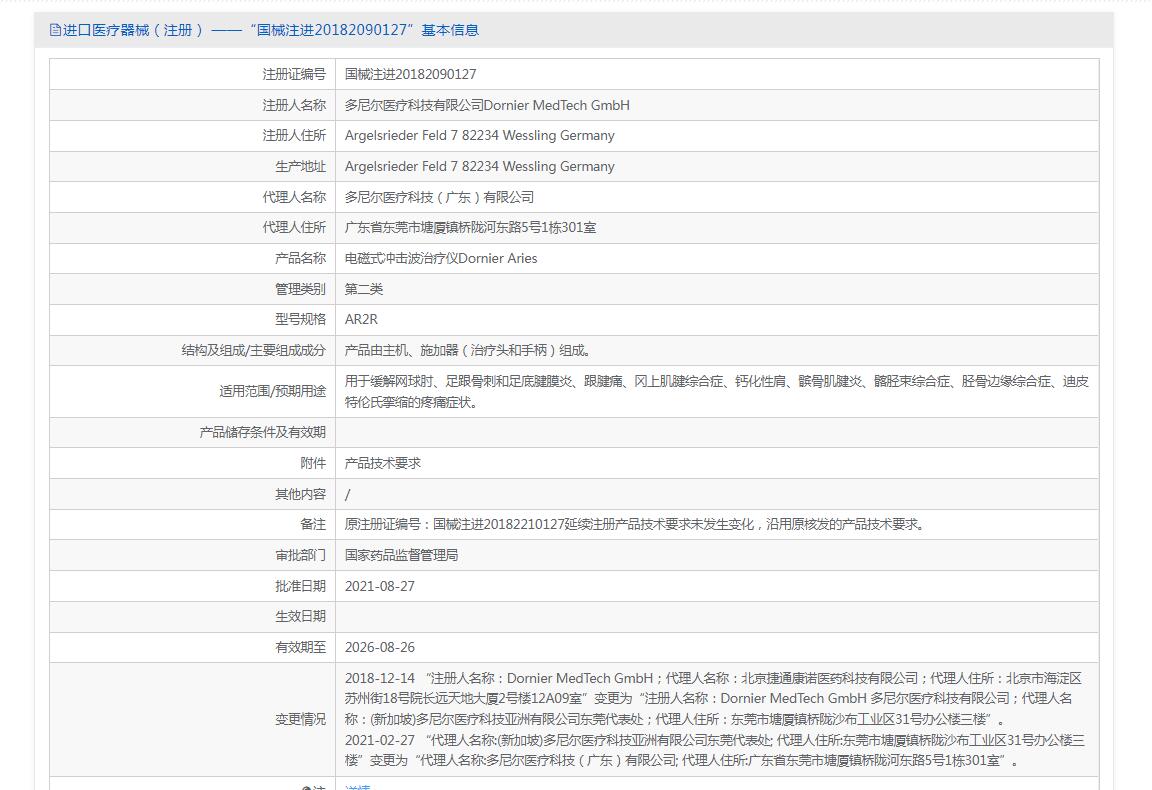
Task: Select the 产品技术要求 attachment value
Action: point(383,463)
